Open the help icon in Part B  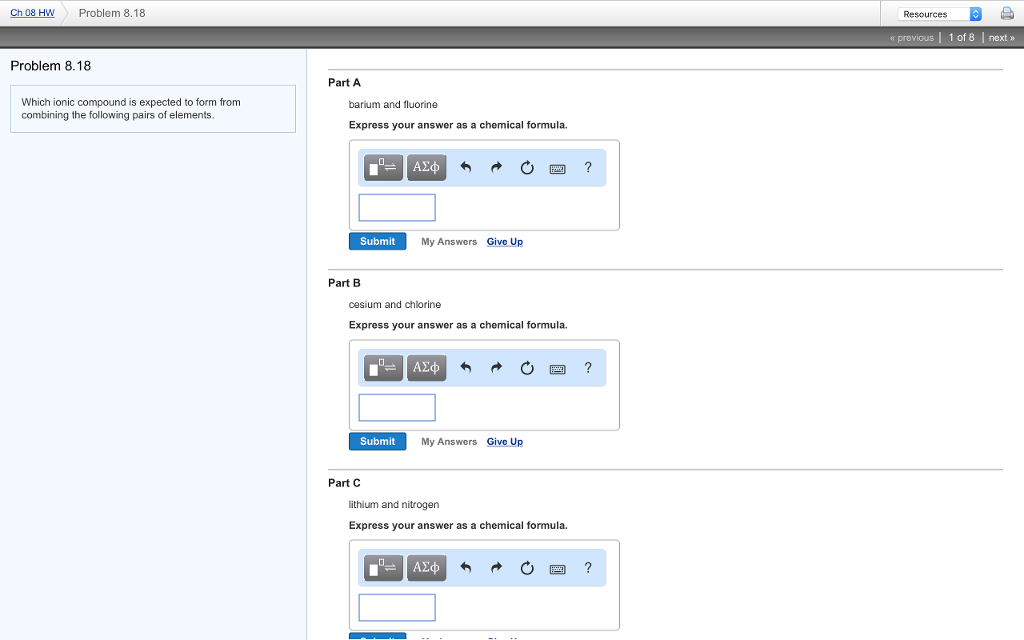click(x=588, y=368)
